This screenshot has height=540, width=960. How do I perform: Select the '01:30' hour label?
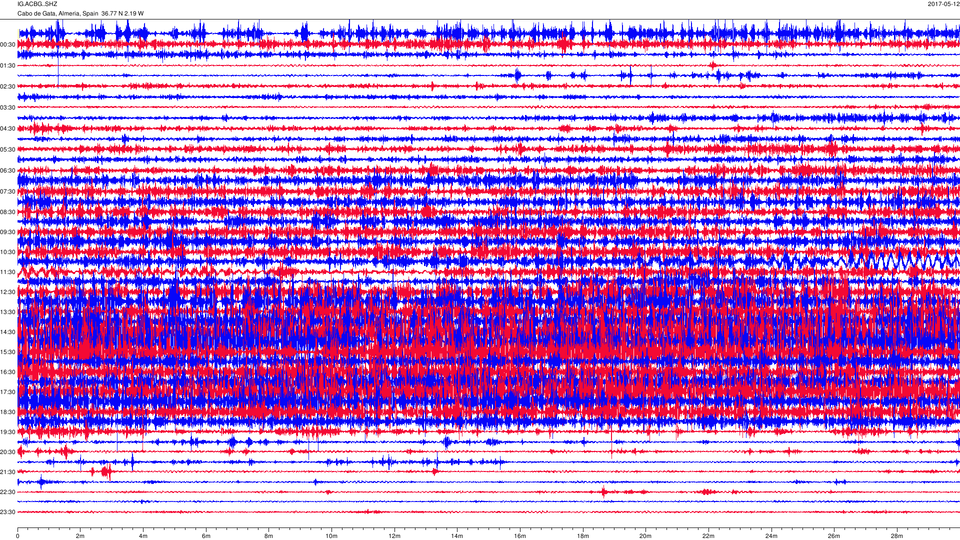8,66
